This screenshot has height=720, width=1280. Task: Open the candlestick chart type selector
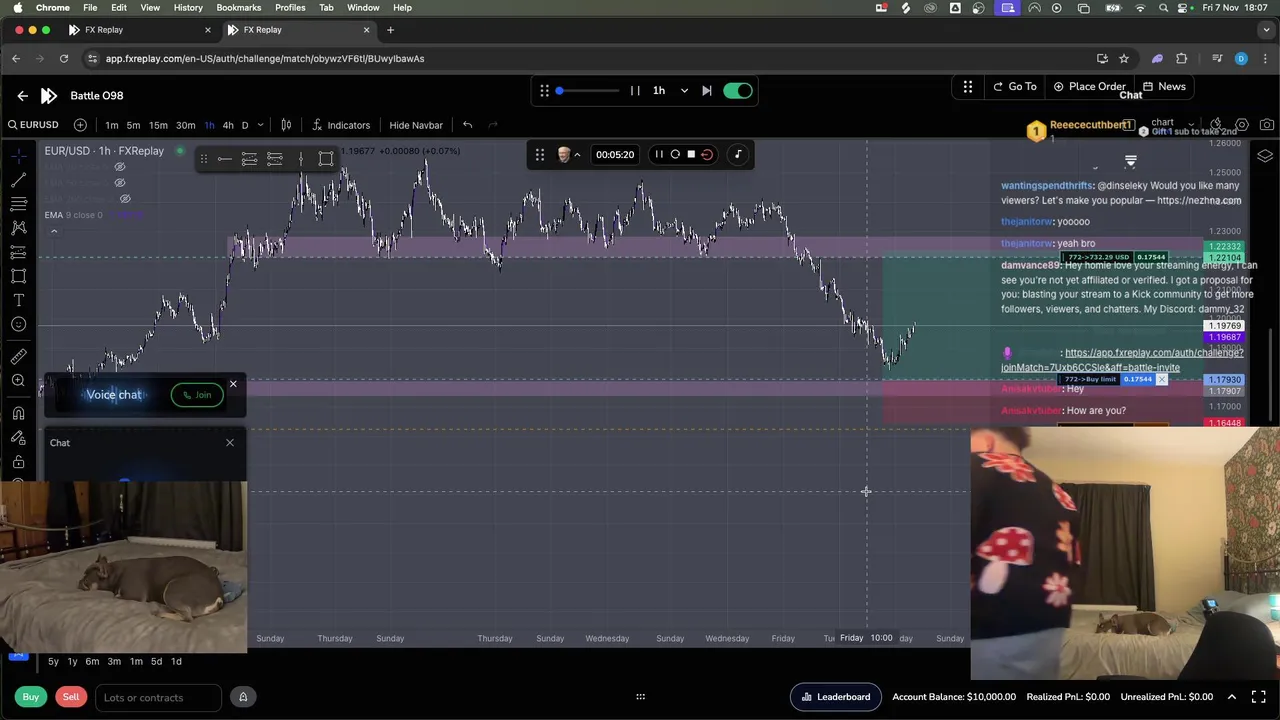[x=286, y=125]
